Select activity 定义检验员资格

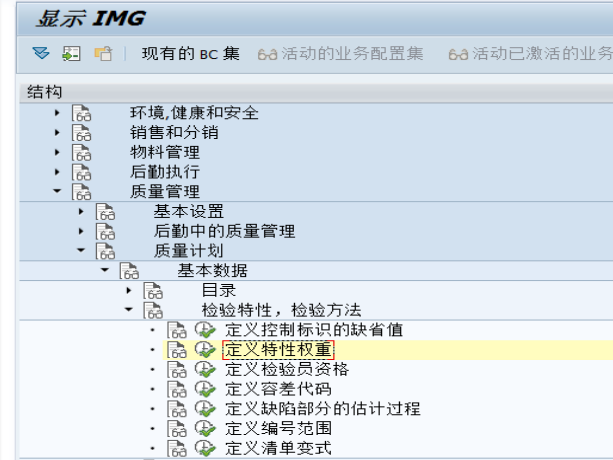click(287, 369)
